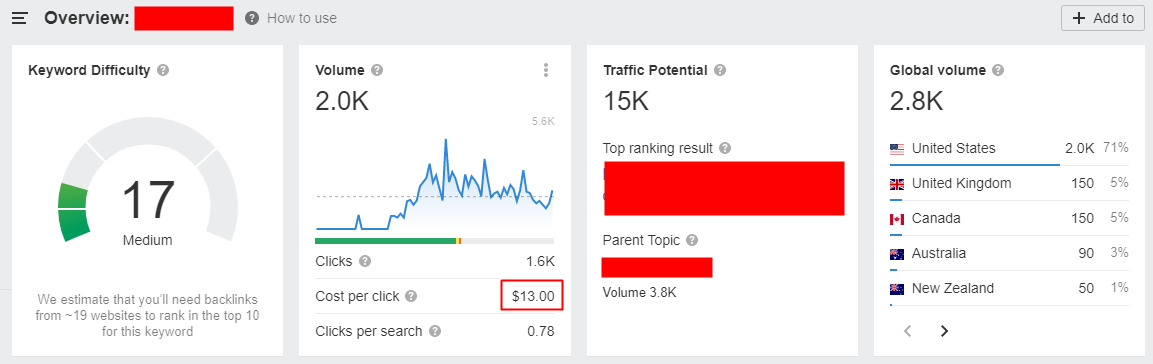
Task: Click the Parent Topic help icon
Action: click(x=691, y=240)
